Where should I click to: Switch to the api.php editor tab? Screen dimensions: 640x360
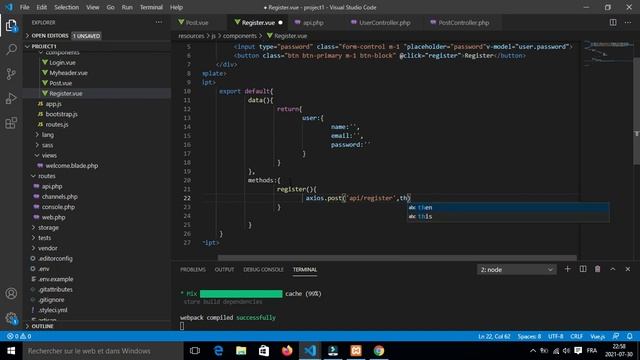tap(313, 23)
